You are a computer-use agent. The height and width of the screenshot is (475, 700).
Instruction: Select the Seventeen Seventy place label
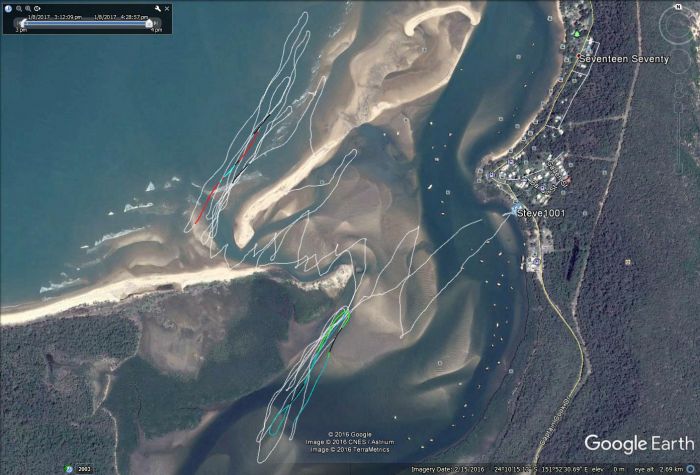(x=623, y=59)
